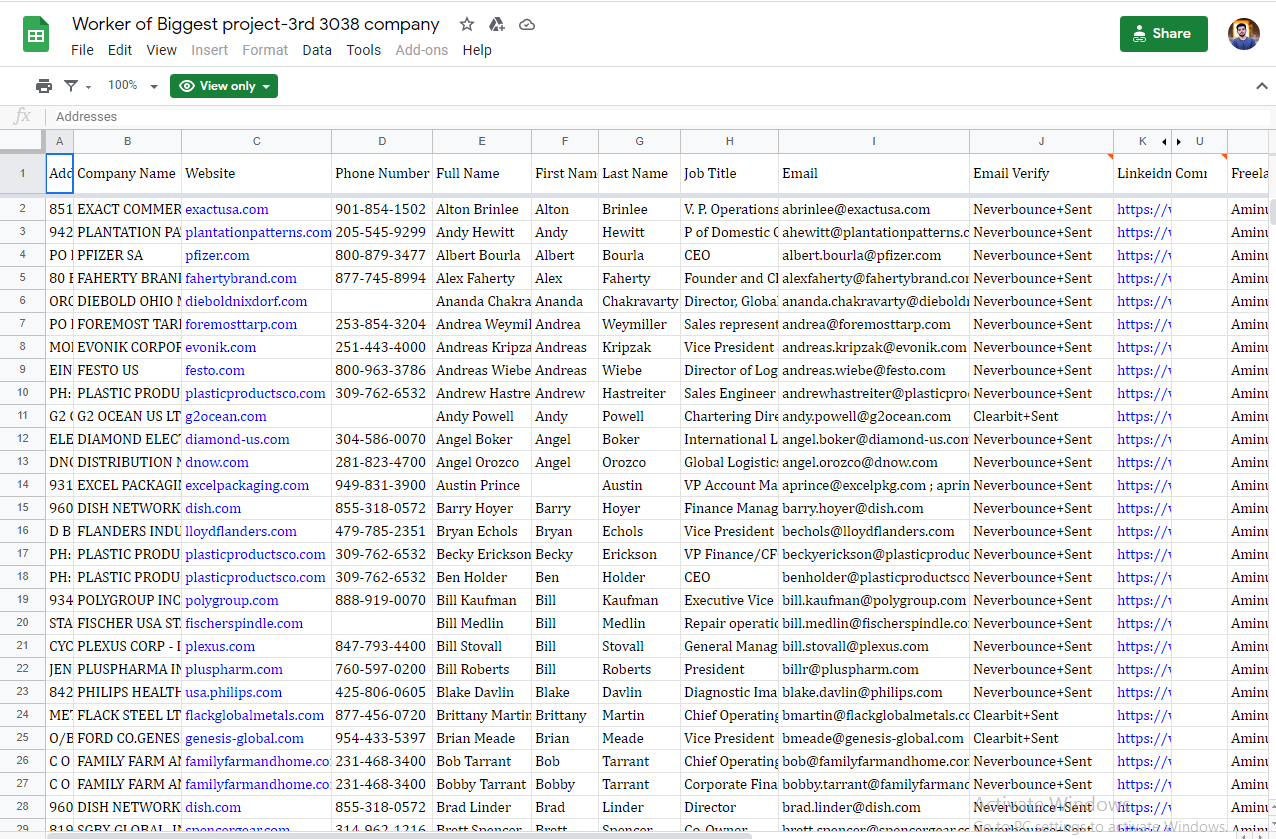
Task: Star this spreadsheet
Action: pos(466,24)
